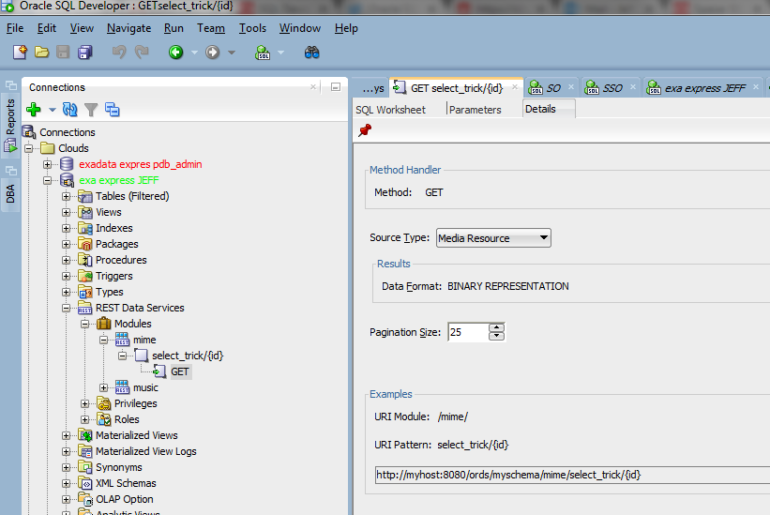The width and height of the screenshot is (770, 515).
Task: Click the binoculars Find icon
Action: (x=311, y=52)
